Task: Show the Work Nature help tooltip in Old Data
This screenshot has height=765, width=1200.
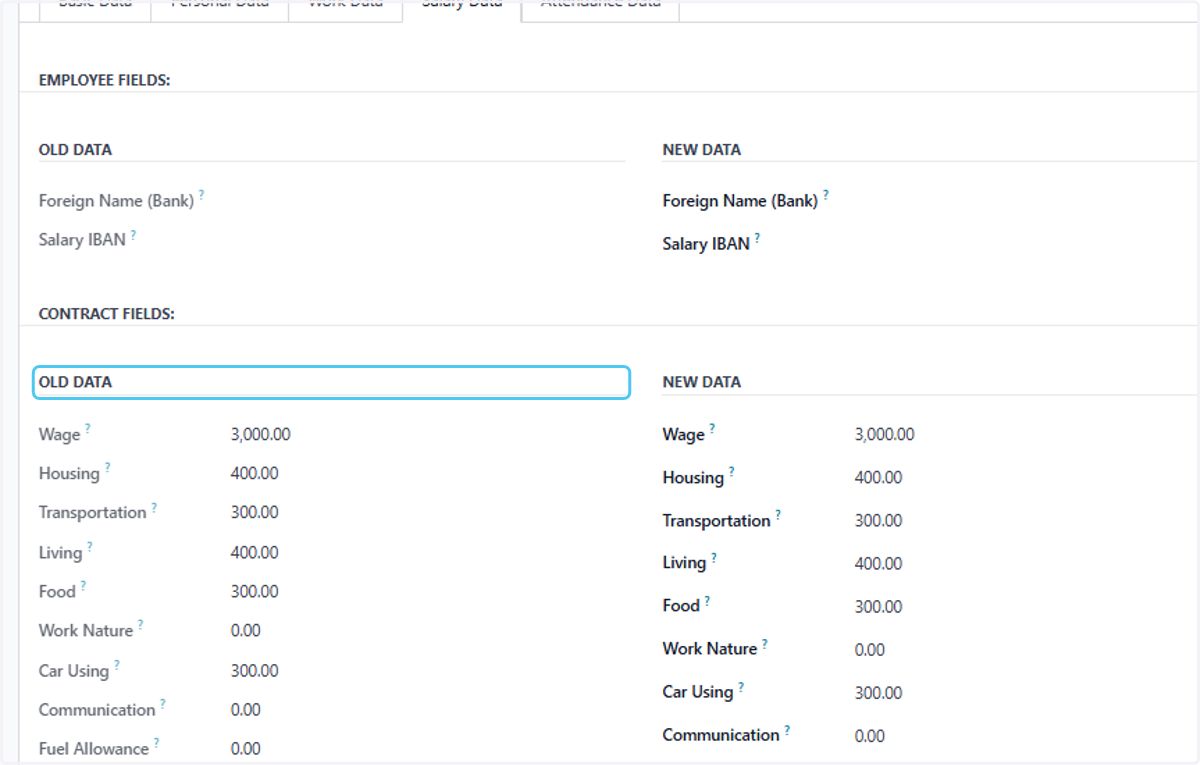Action: click(x=140, y=625)
